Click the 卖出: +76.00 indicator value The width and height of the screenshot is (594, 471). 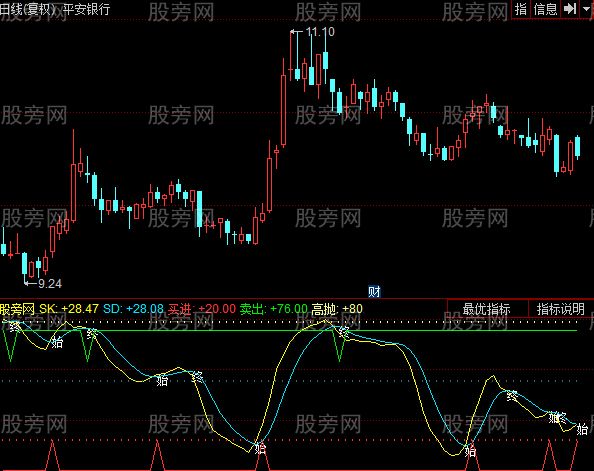(x=274, y=309)
